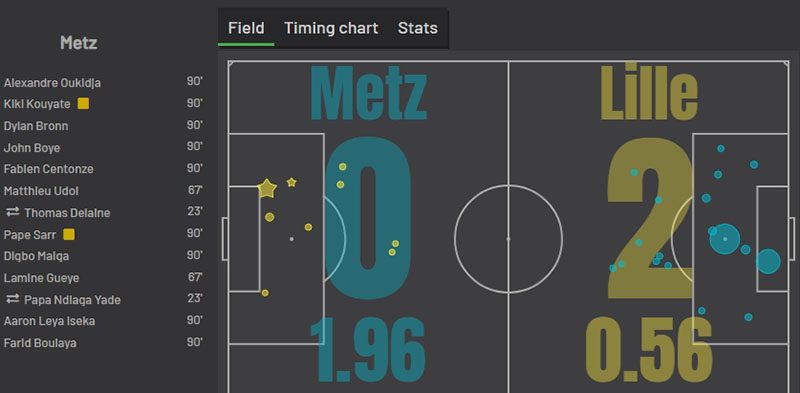
Task: Click the large cyan shot circle inside six-yard box
Action: click(768, 261)
